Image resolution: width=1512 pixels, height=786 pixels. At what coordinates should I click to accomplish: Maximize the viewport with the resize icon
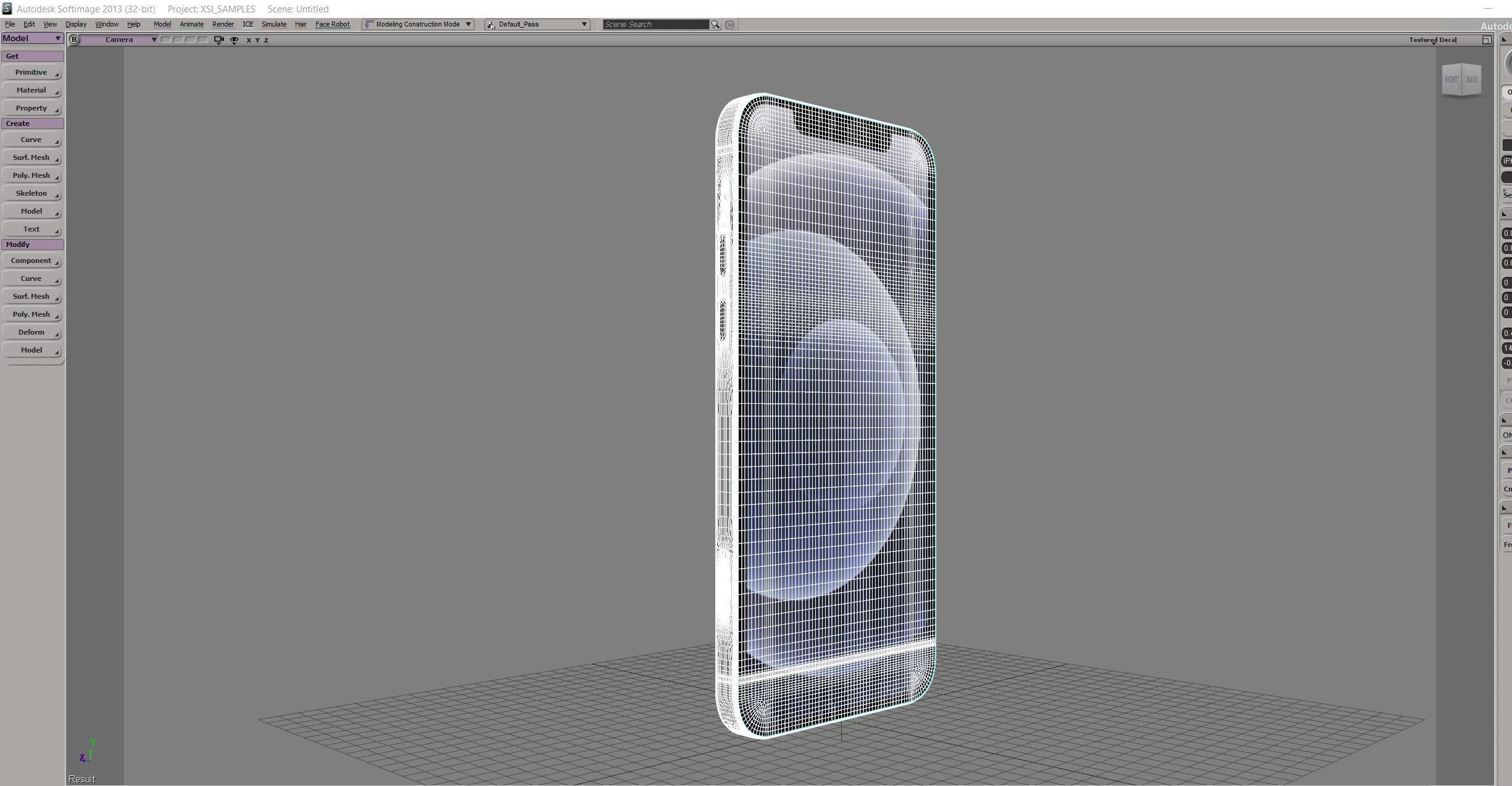coord(1487,40)
